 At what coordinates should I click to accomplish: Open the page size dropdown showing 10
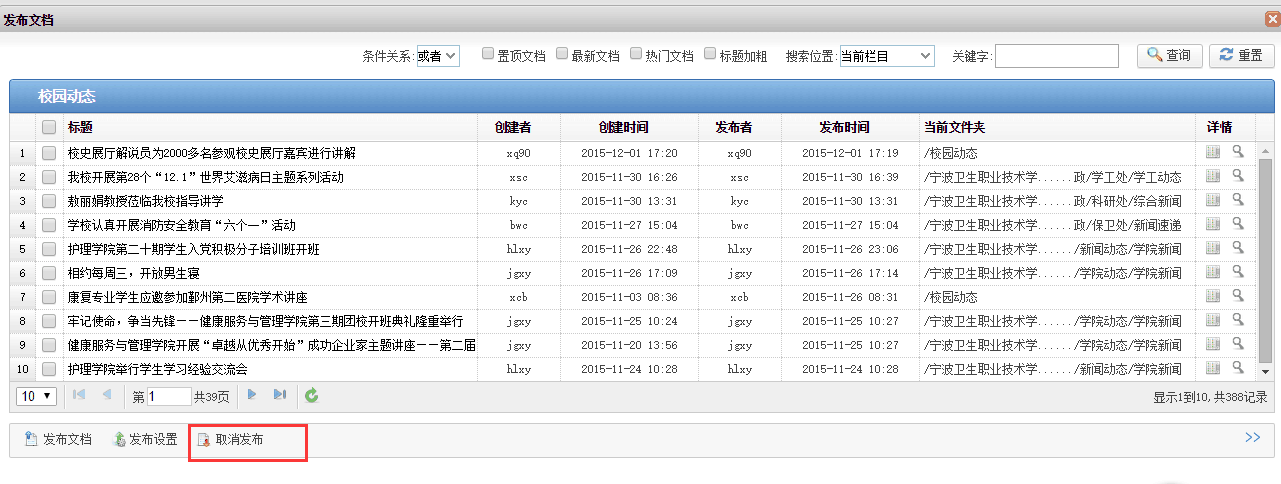coord(38,397)
